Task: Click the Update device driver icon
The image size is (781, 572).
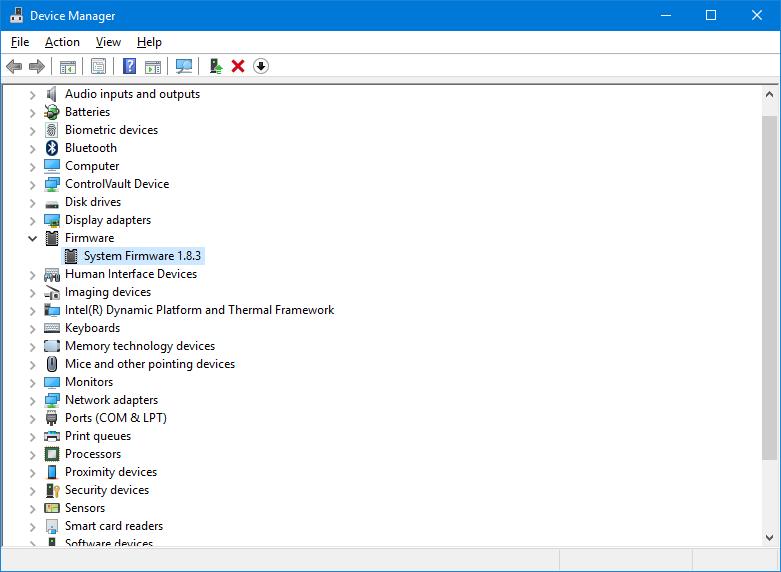Action: (x=216, y=66)
